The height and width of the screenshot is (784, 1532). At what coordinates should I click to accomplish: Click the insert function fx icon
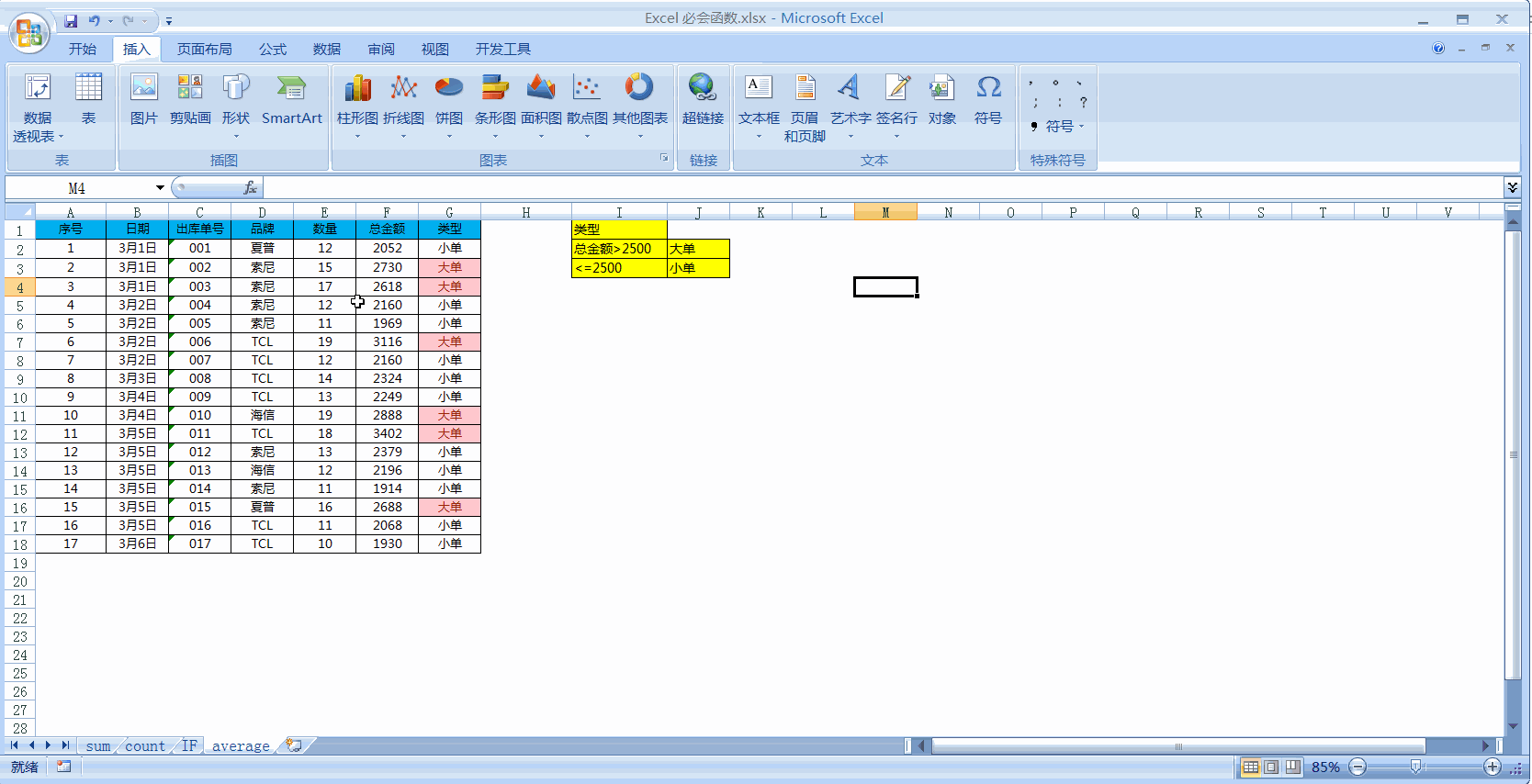(250, 188)
